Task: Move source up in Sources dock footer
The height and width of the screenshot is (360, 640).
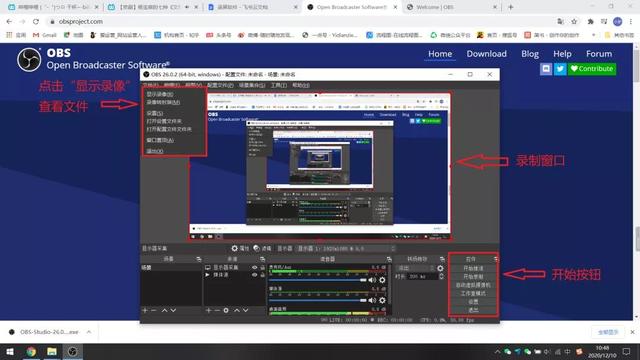Action: point(236,311)
